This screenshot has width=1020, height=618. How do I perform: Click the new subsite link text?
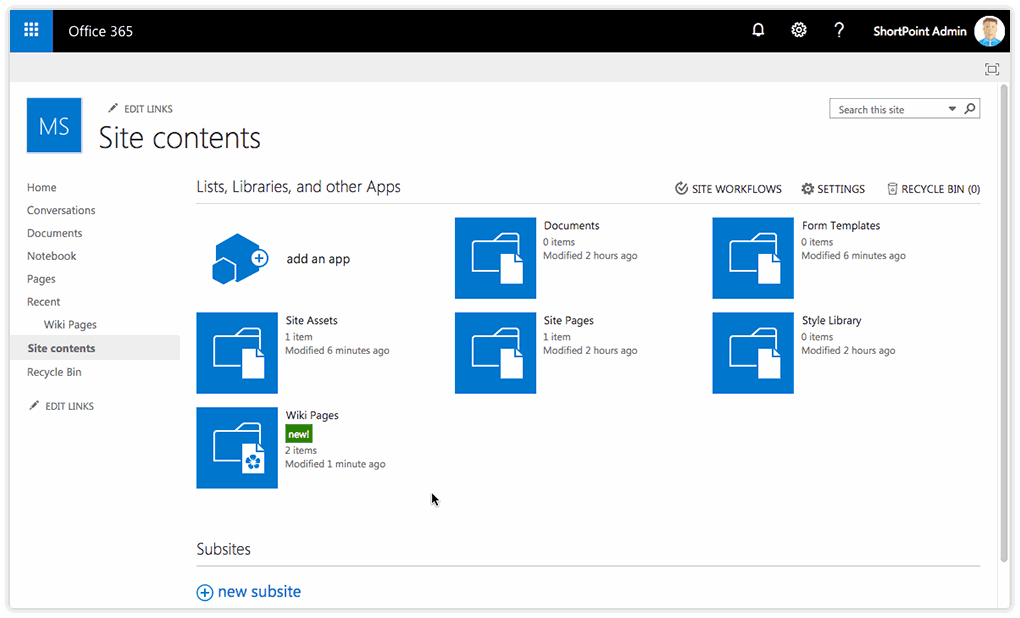[x=260, y=591]
